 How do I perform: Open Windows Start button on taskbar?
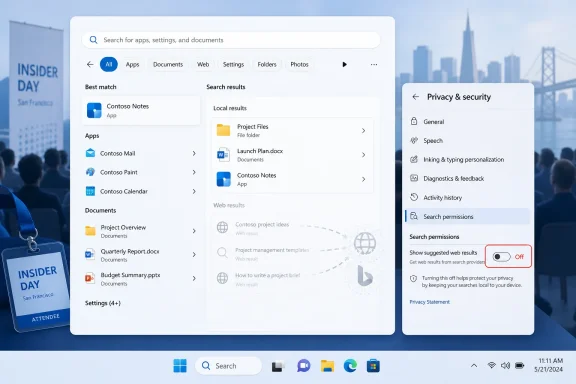180,366
